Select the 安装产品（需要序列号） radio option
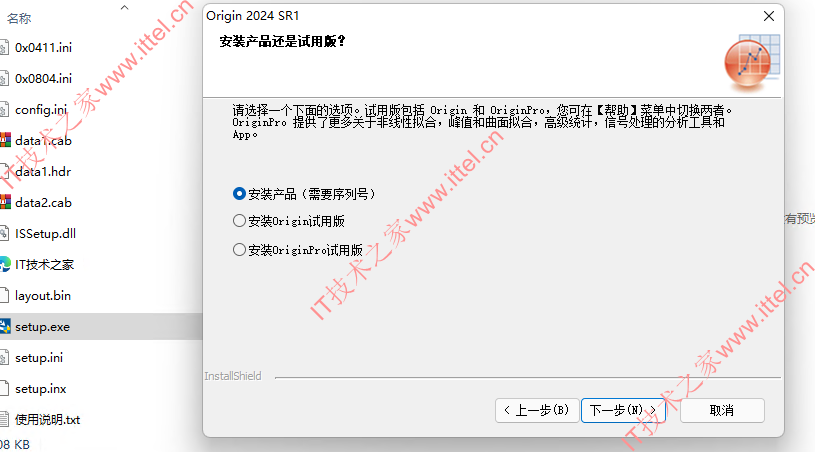The width and height of the screenshot is (815, 452). (304, 194)
